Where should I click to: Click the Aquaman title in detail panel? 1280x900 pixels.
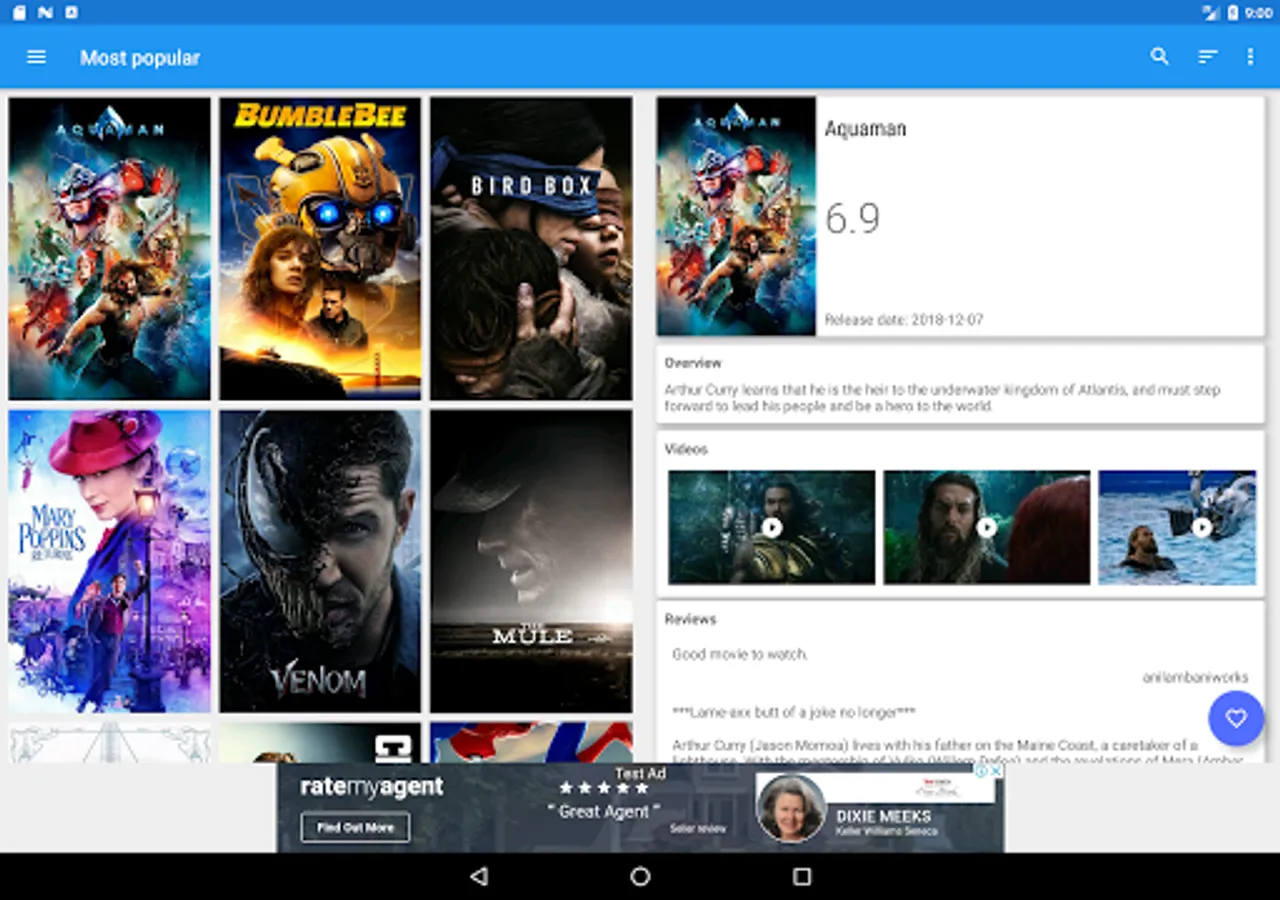pyautogui.click(x=865, y=129)
